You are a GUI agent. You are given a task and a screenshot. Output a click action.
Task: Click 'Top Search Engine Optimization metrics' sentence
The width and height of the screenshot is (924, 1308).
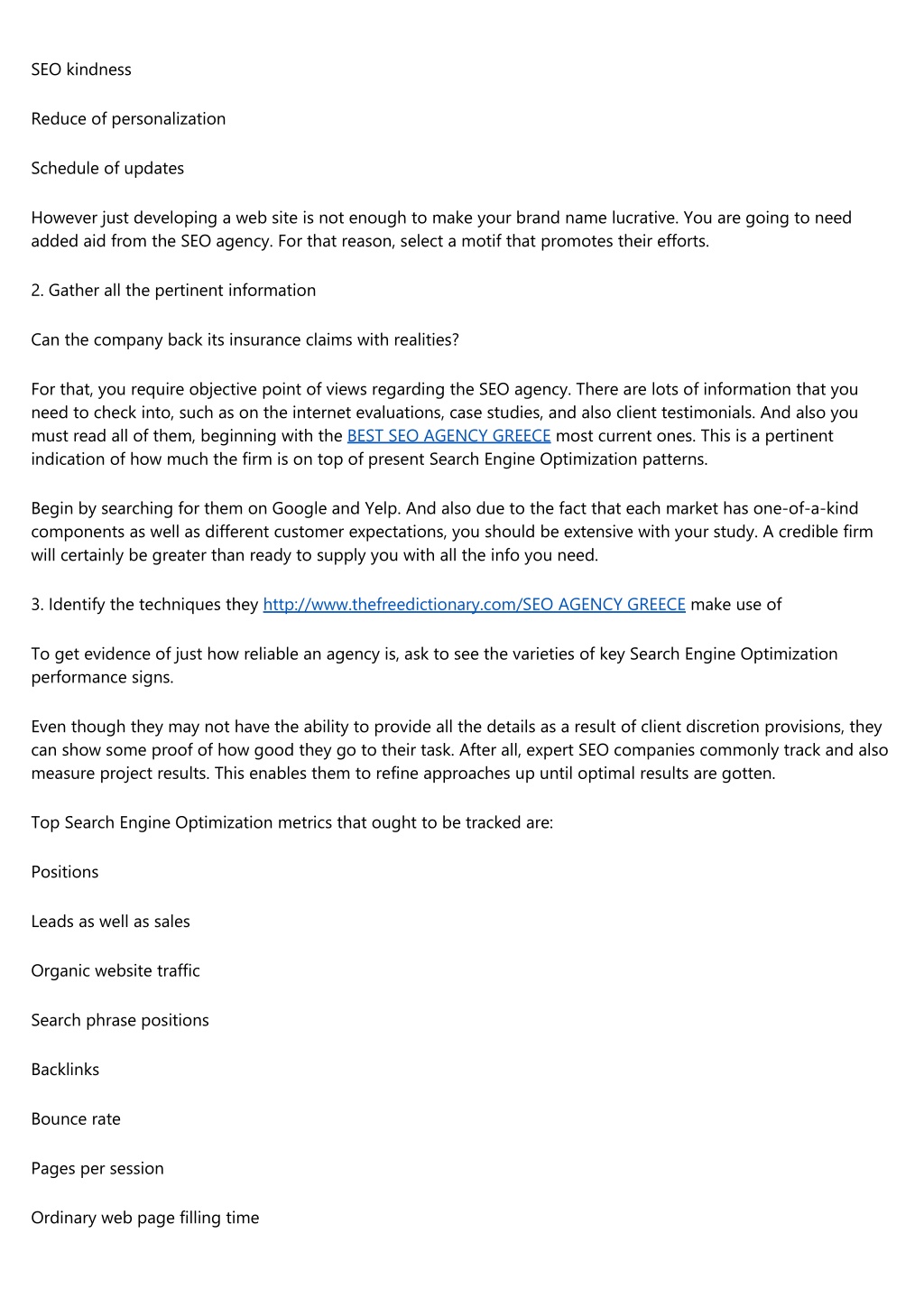(292, 823)
